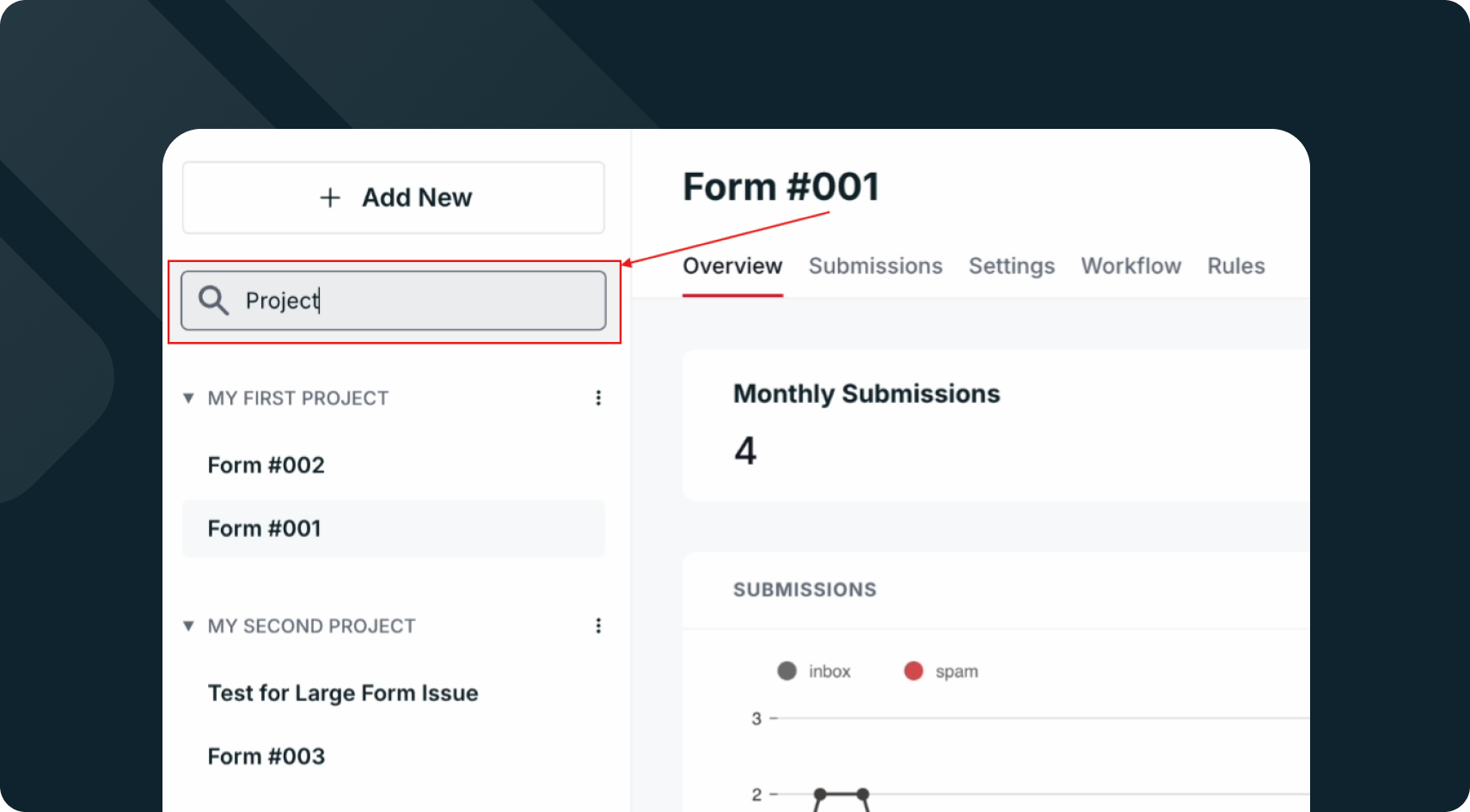Click the magnifier search icon
The image size is (1470, 812).
[213, 301]
